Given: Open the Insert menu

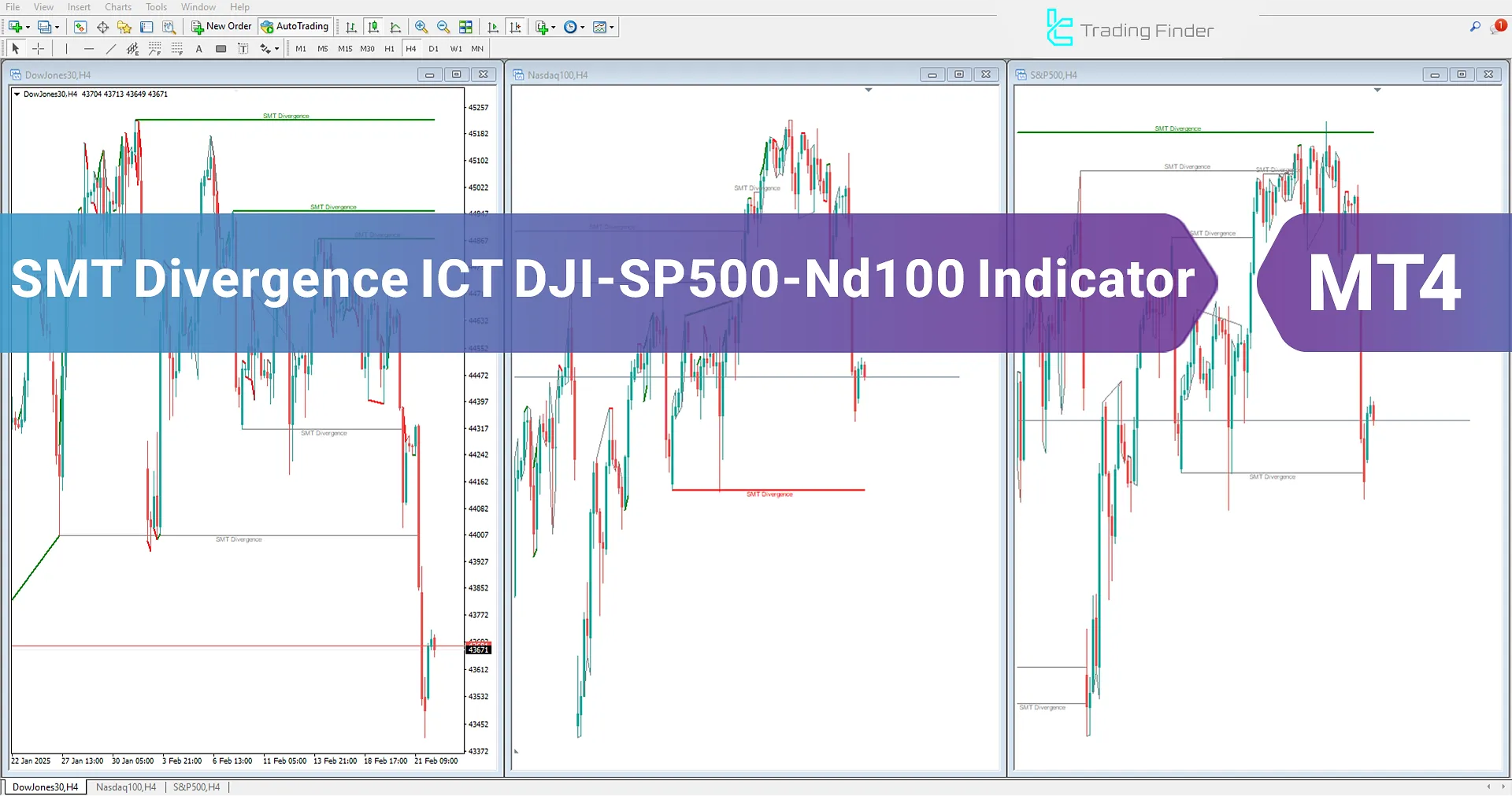Looking at the screenshot, I should tap(79, 7).
